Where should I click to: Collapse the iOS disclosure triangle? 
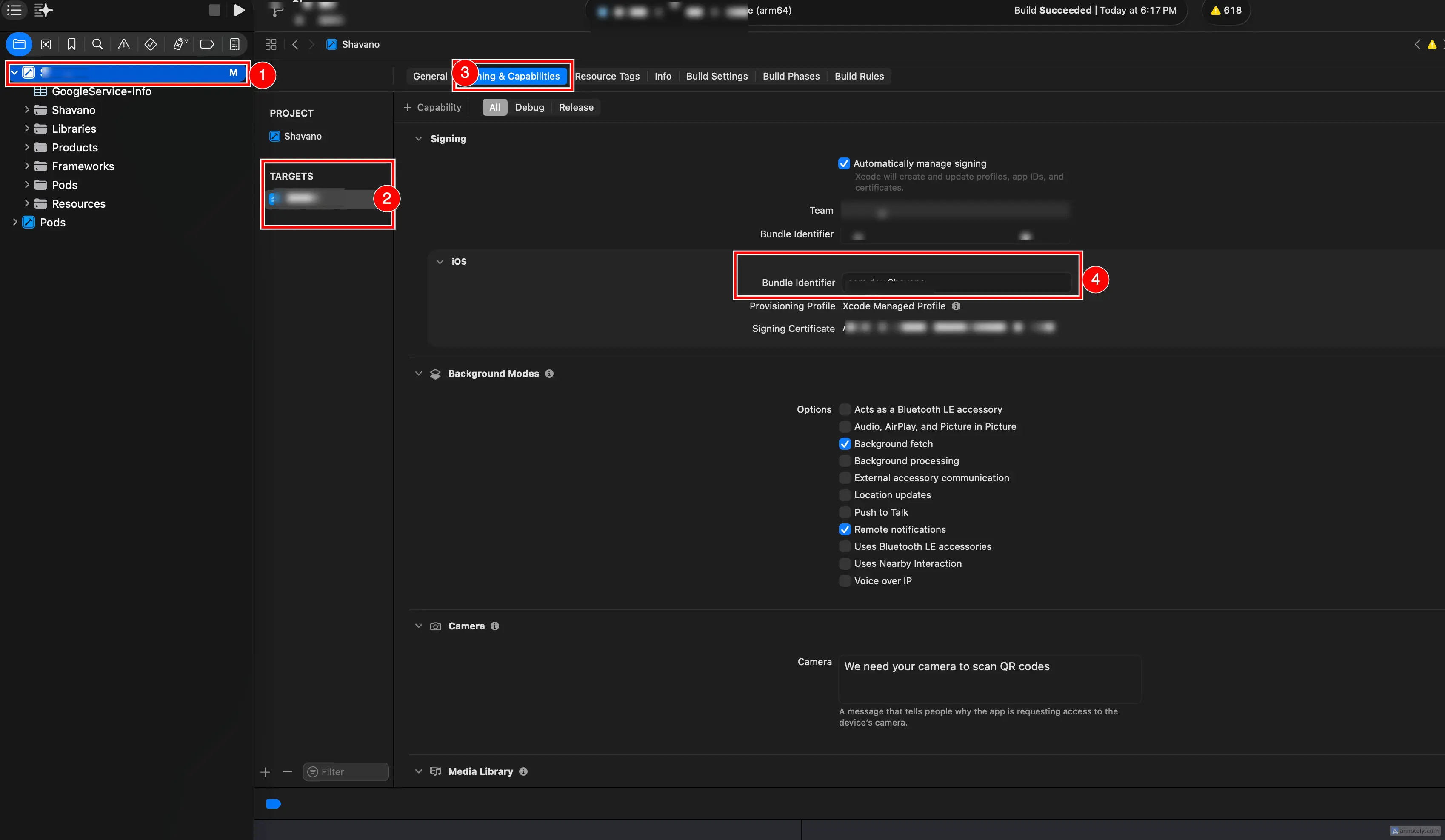[440, 261]
